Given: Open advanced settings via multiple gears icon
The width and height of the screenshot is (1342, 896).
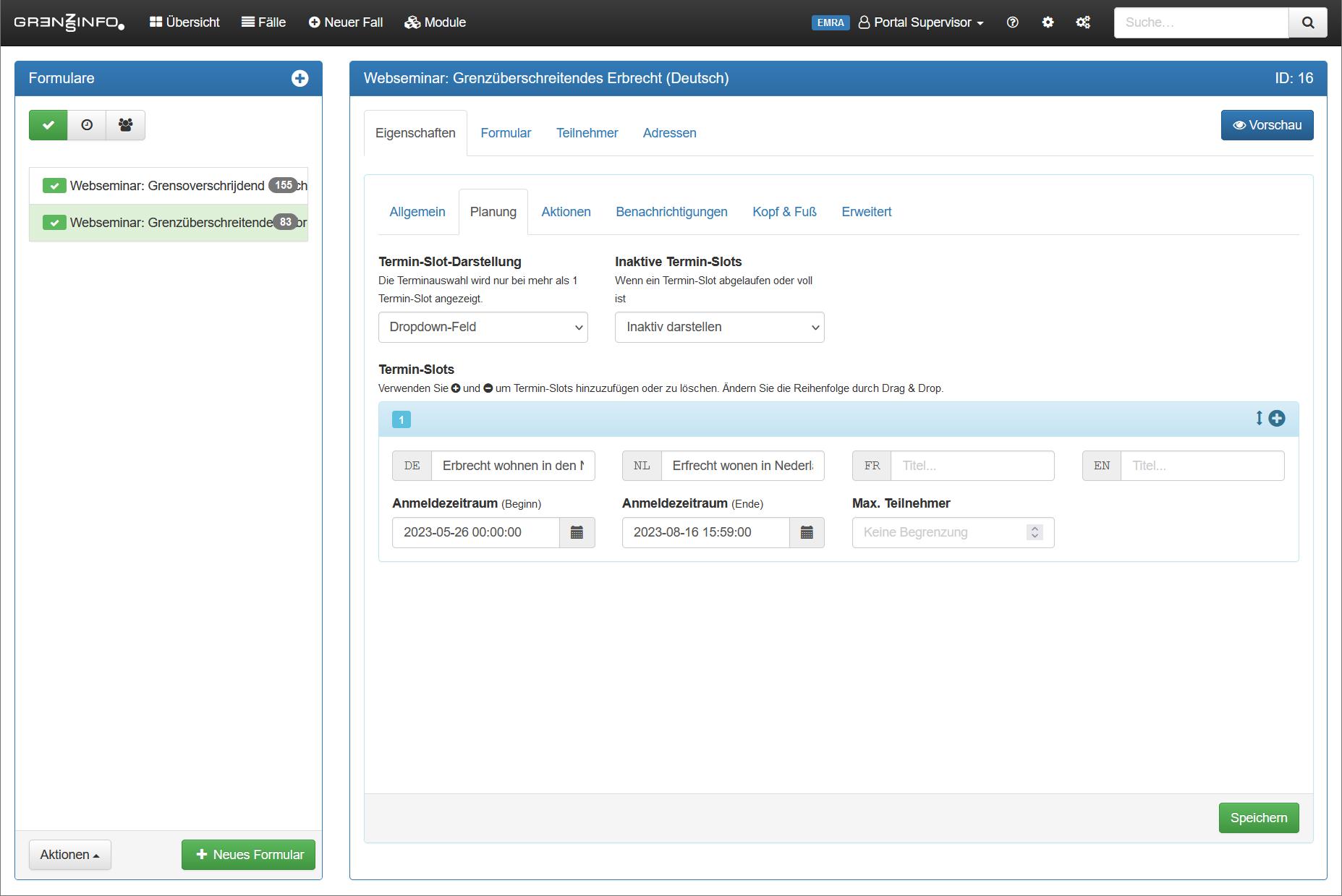Looking at the screenshot, I should 1083,22.
